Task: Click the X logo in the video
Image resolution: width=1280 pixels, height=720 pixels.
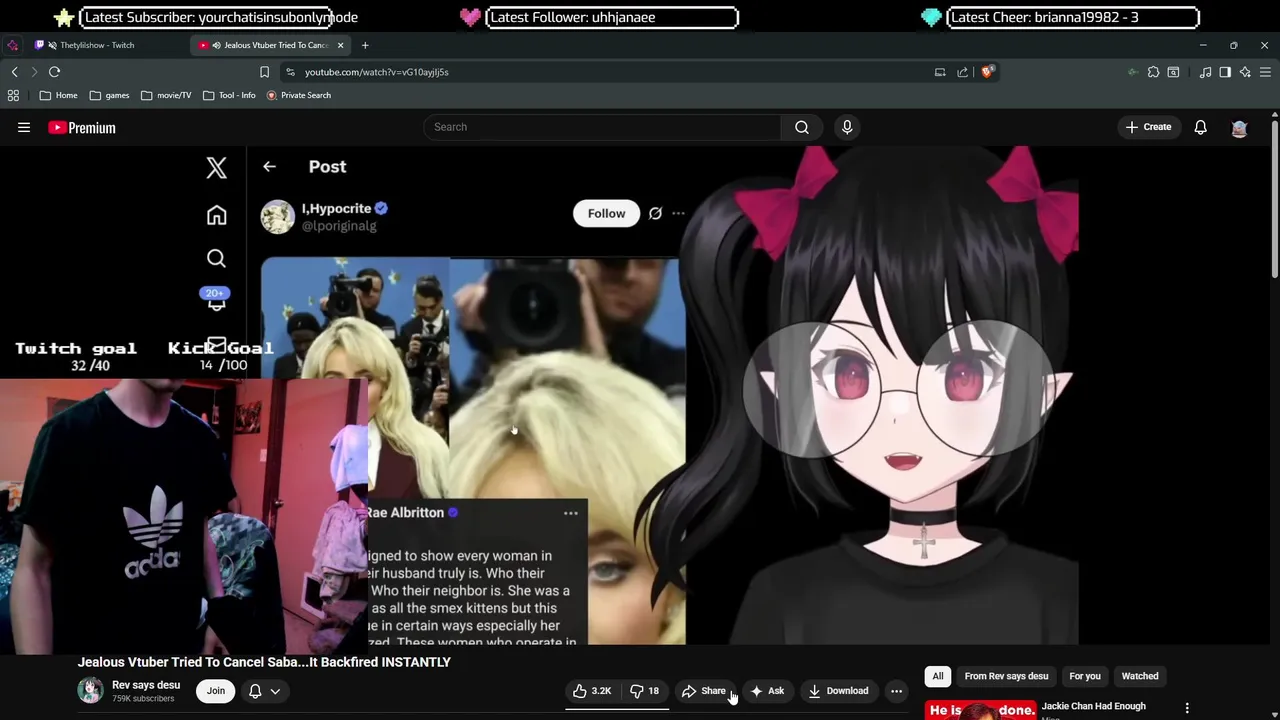Action: tap(216, 167)
